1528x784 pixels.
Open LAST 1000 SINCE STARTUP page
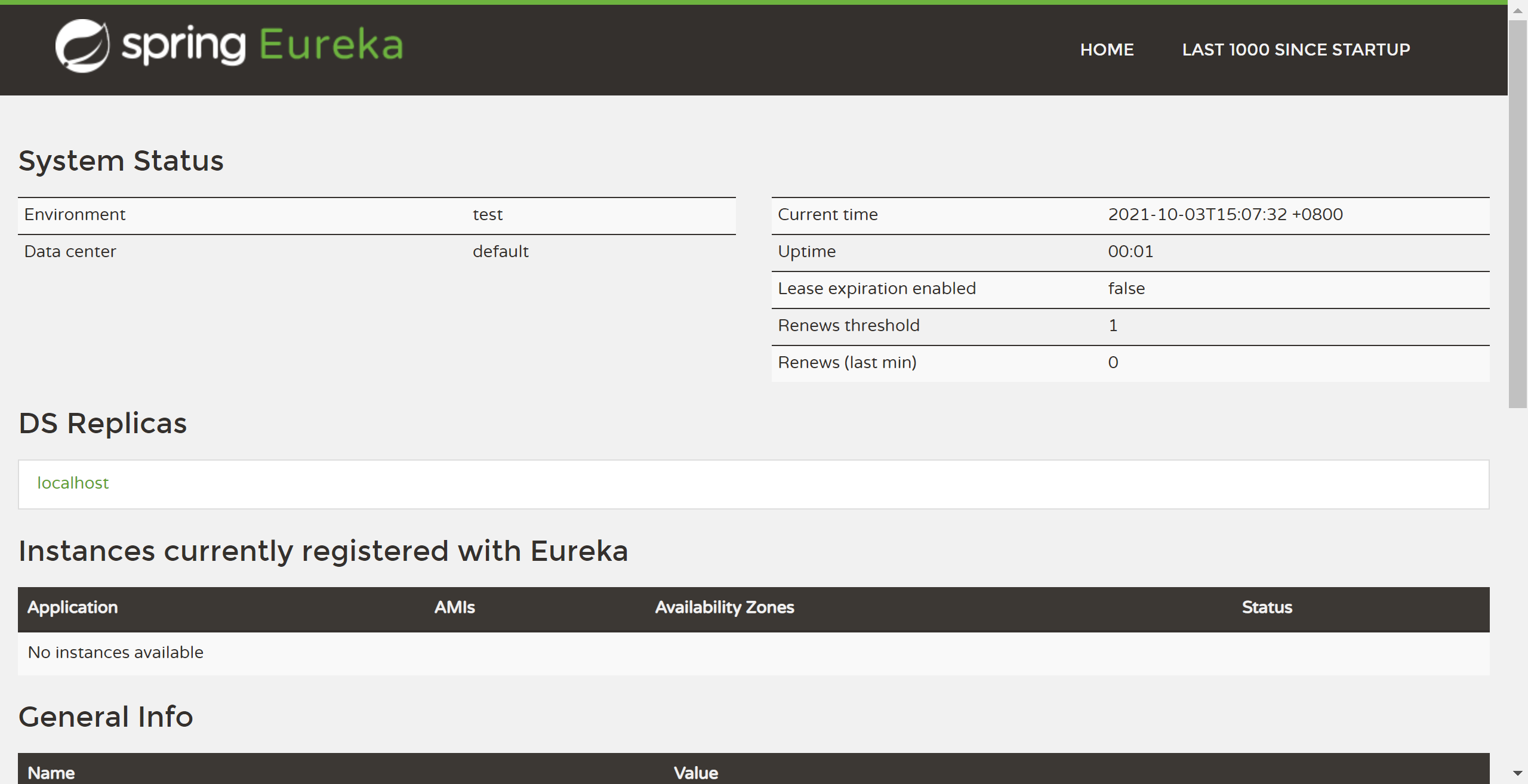(1296, 50)
